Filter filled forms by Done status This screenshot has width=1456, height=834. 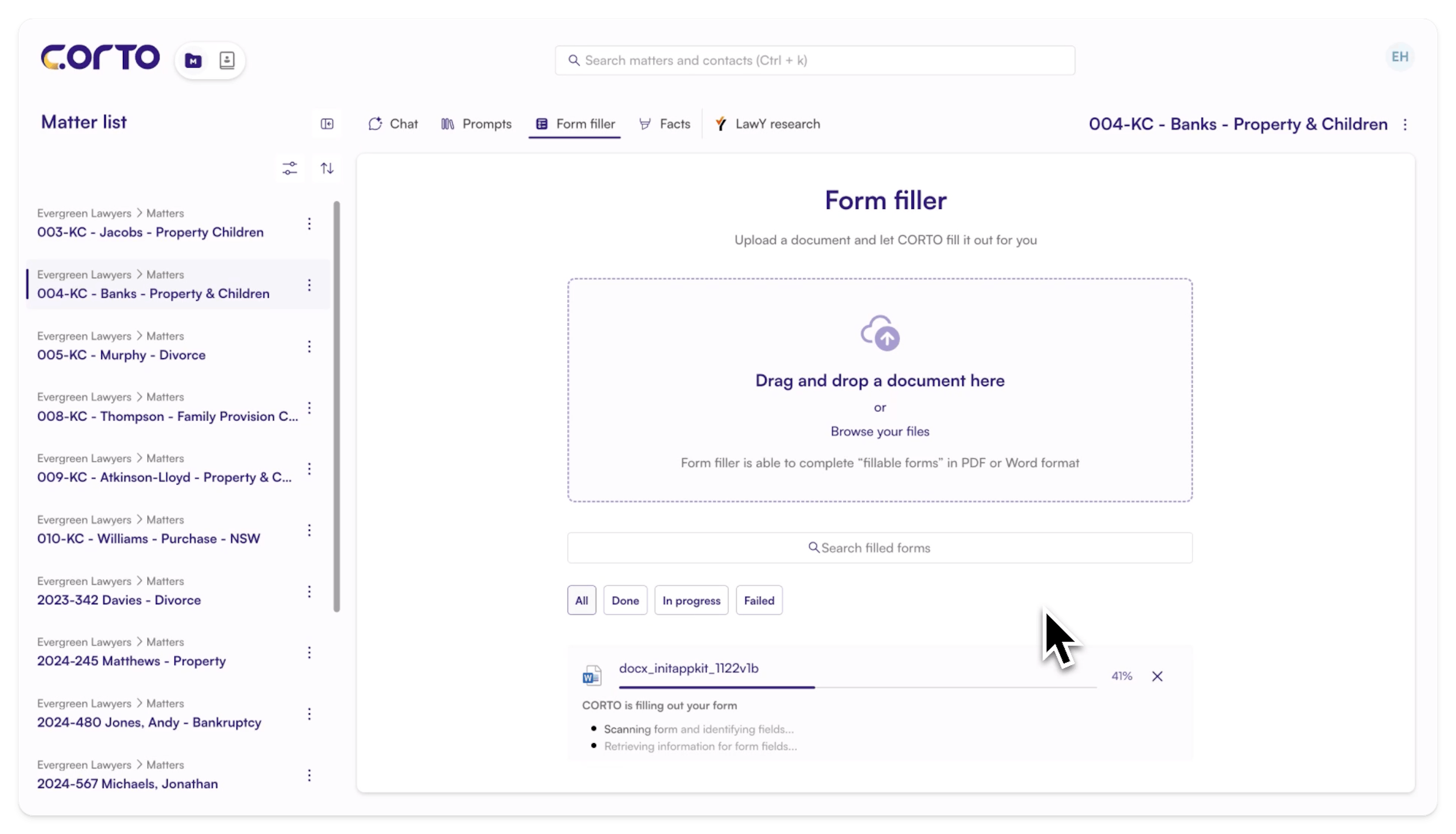625,600
